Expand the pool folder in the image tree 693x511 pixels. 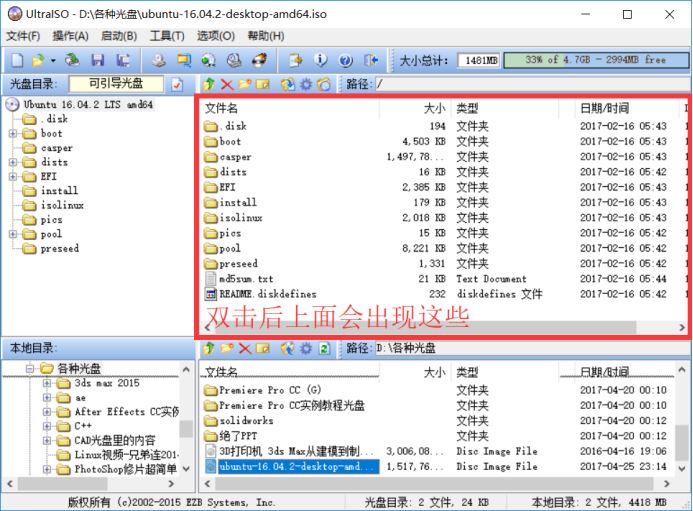click(x=13, y=234)
